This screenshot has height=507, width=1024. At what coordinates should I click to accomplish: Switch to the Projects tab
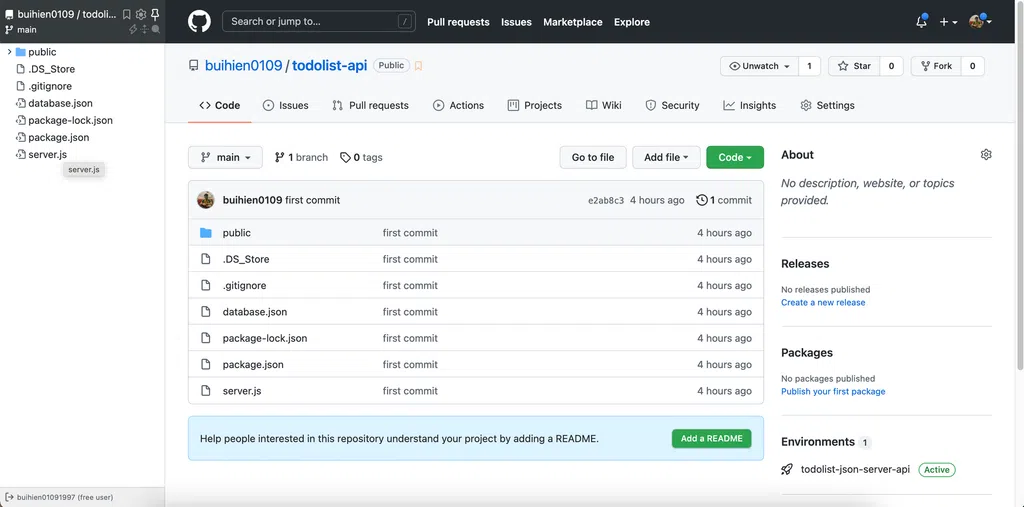[535, 105]
